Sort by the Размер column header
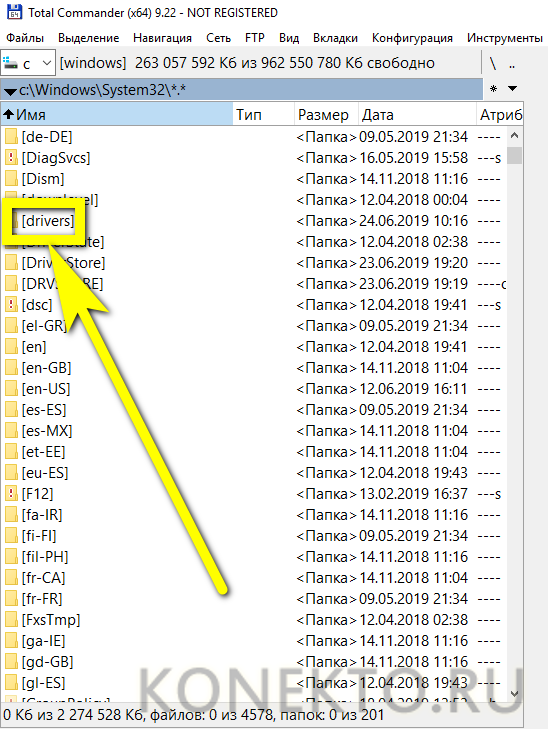The image size is (548, 729). click(326, 114)
